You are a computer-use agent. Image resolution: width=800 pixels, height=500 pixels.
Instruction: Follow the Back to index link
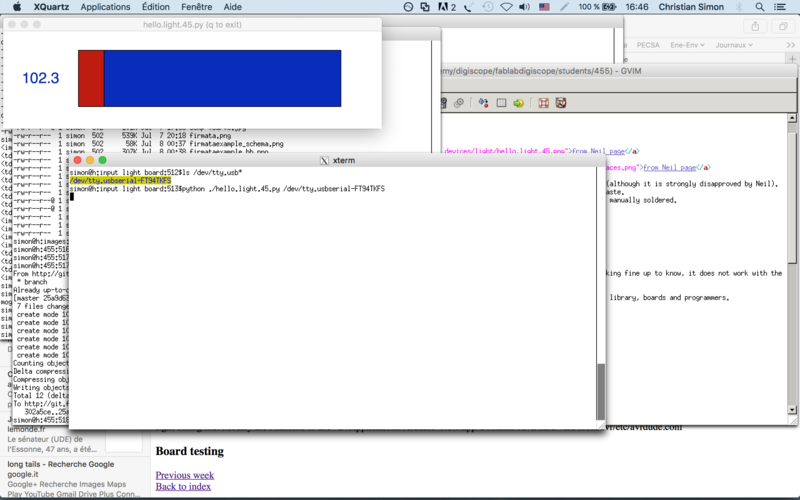(x=183, y=486)
